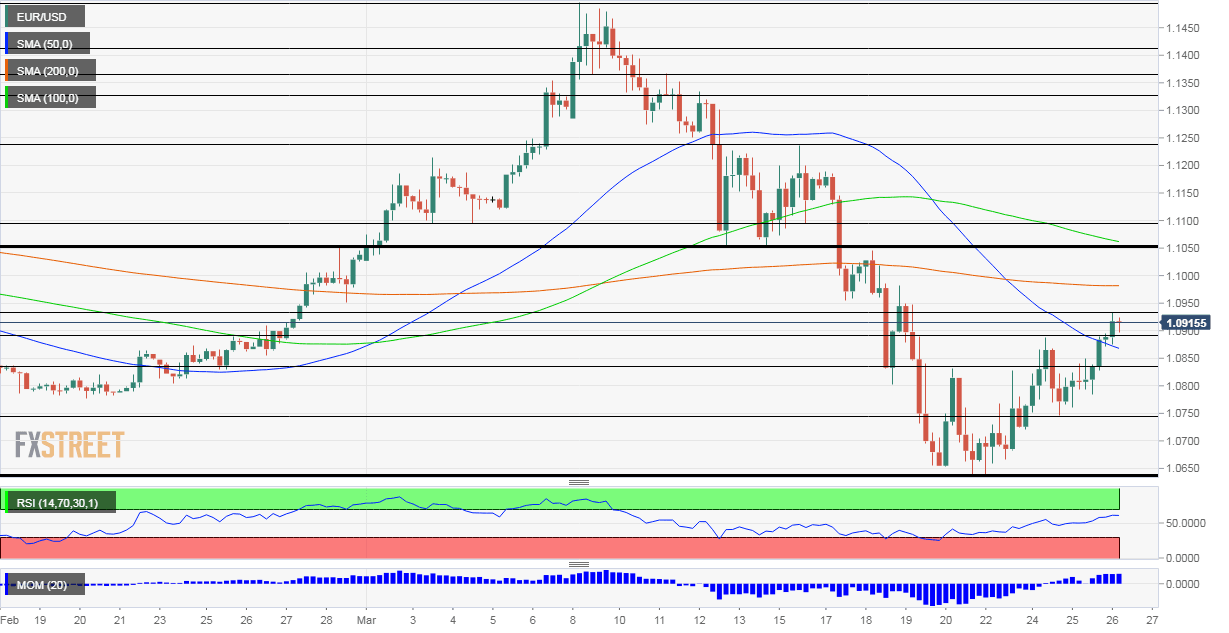Click the 1.1450 price axis label

tap(1183, 27)
